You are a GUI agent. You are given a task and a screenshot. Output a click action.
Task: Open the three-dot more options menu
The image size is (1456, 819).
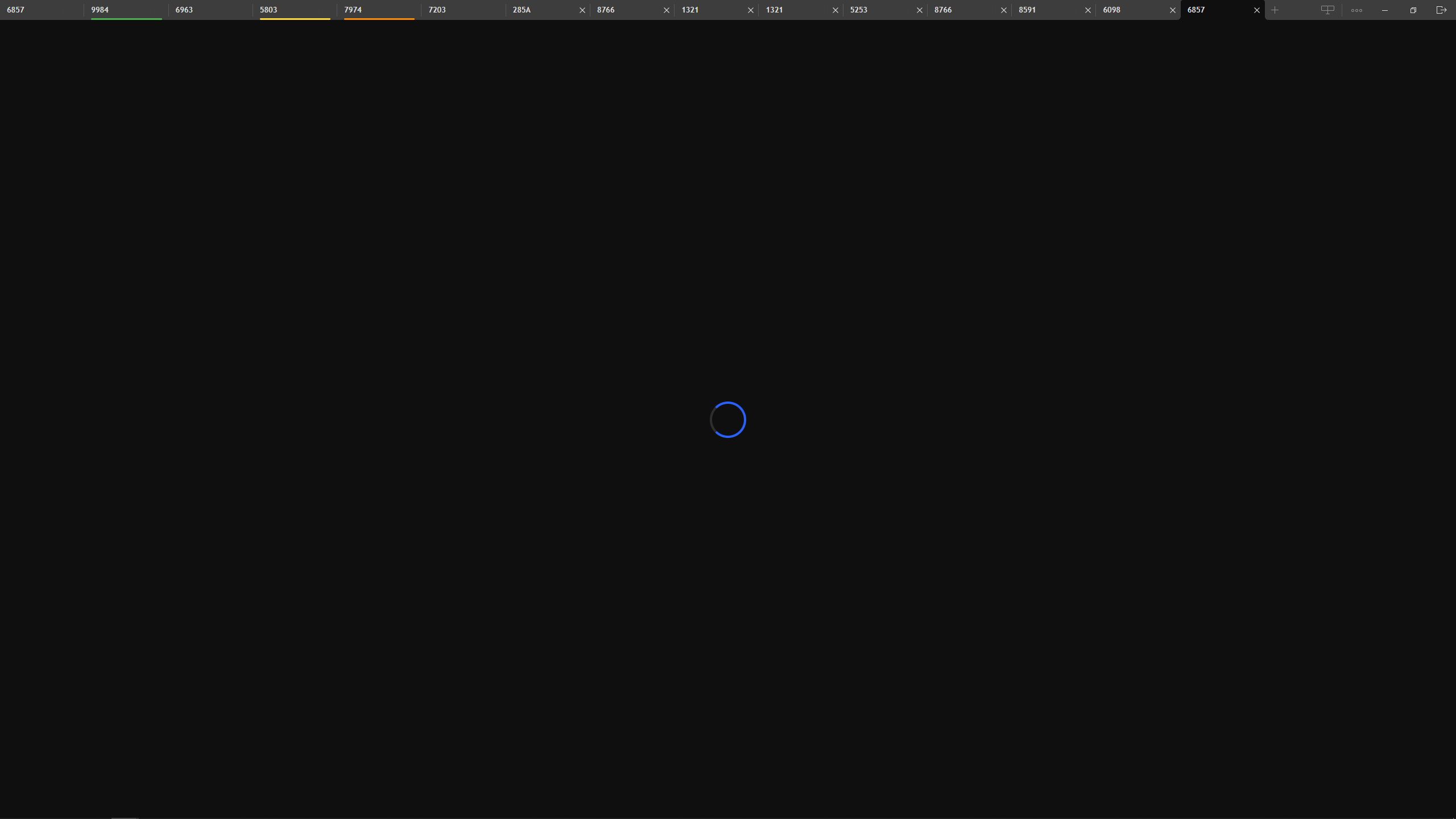[x=1356, y=10]
